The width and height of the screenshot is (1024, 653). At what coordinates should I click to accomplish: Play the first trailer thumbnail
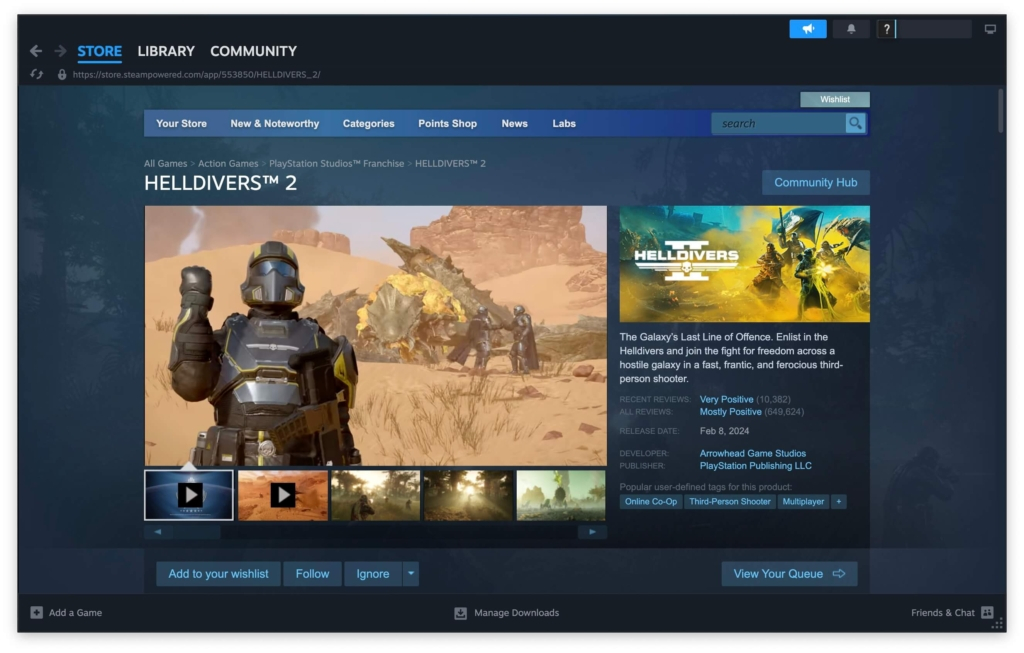click(189, 495)
